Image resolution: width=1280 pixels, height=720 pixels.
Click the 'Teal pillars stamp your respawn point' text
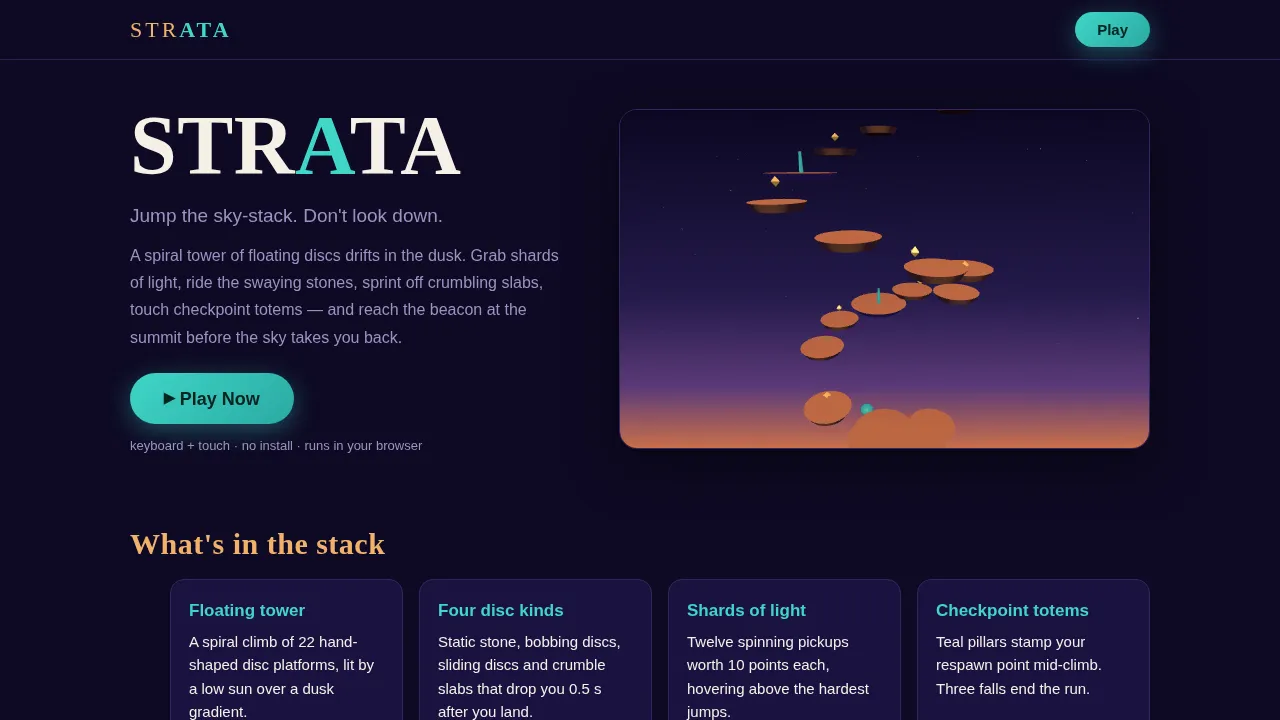1020,665
